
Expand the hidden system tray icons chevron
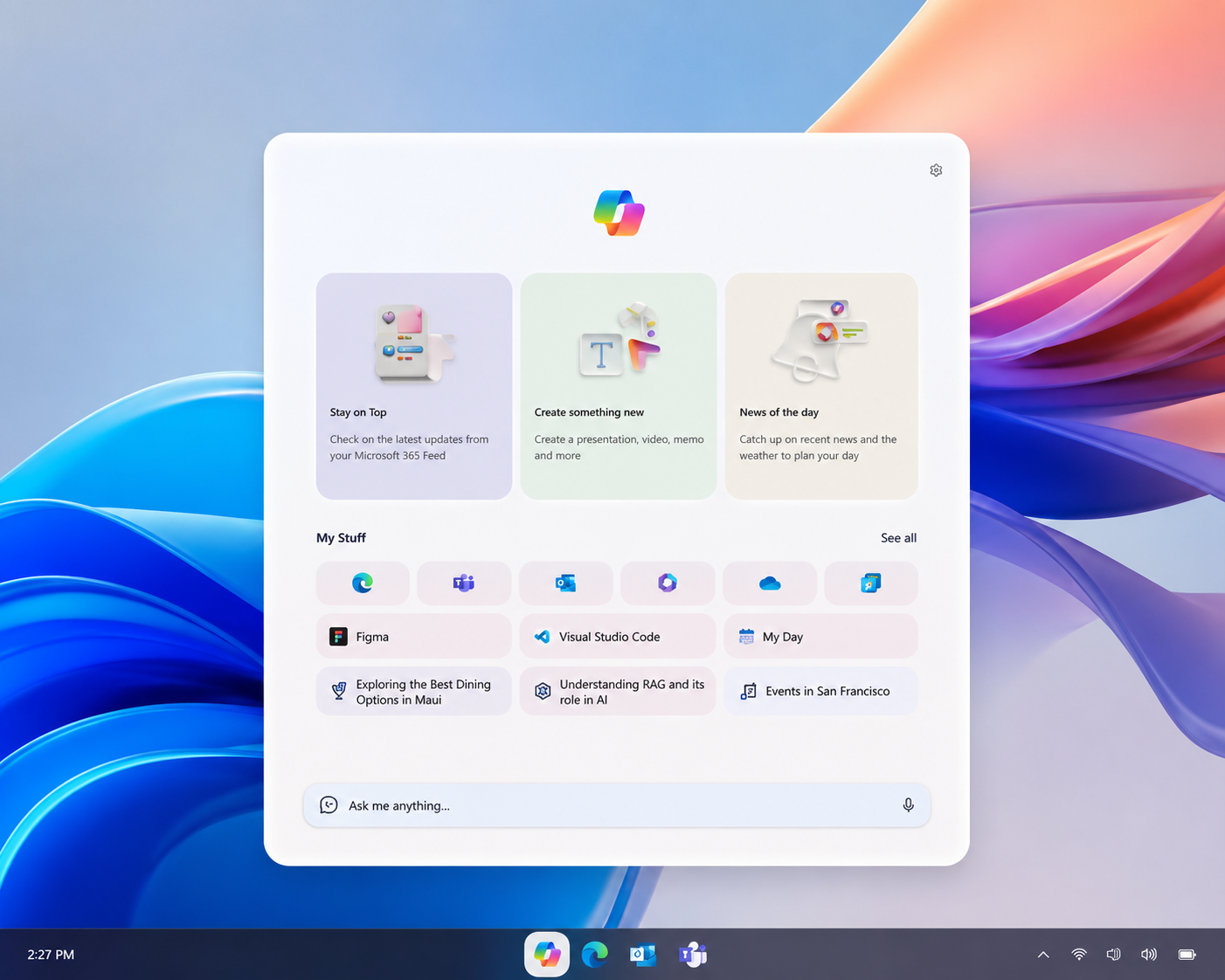tap(1043, 955)
